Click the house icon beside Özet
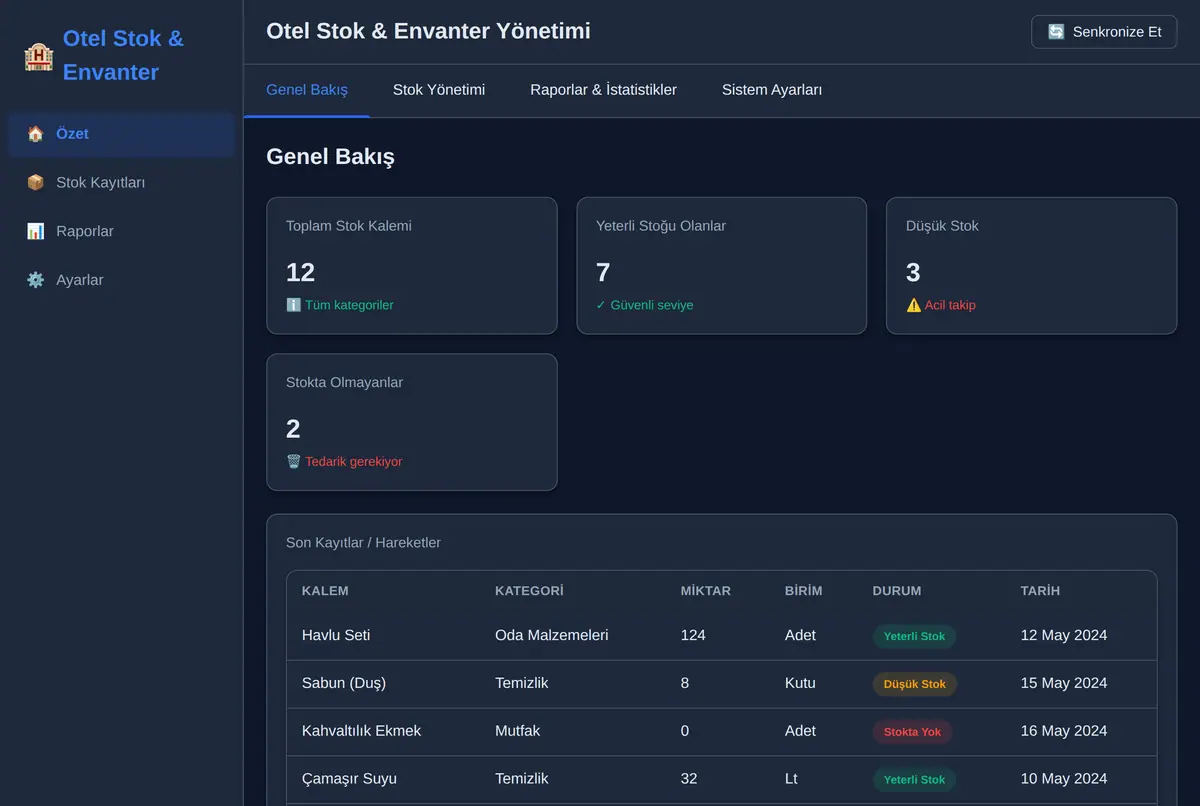 pyautogui.click(x=36, y=134)
